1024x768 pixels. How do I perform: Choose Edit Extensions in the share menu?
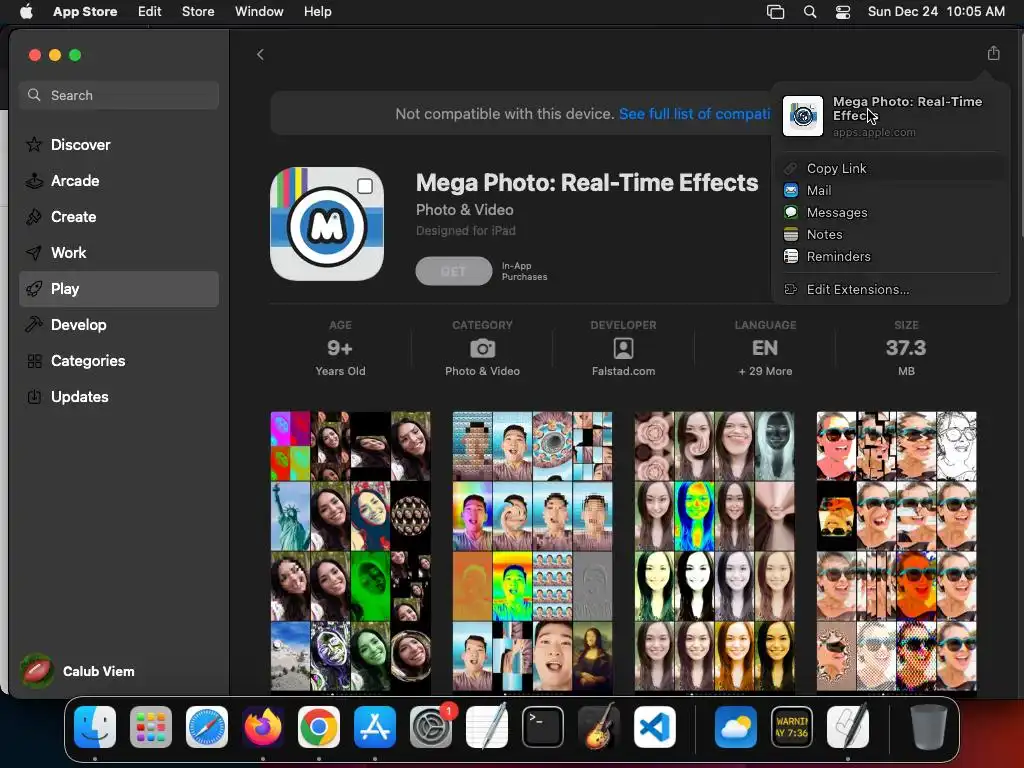click(891, 289)
